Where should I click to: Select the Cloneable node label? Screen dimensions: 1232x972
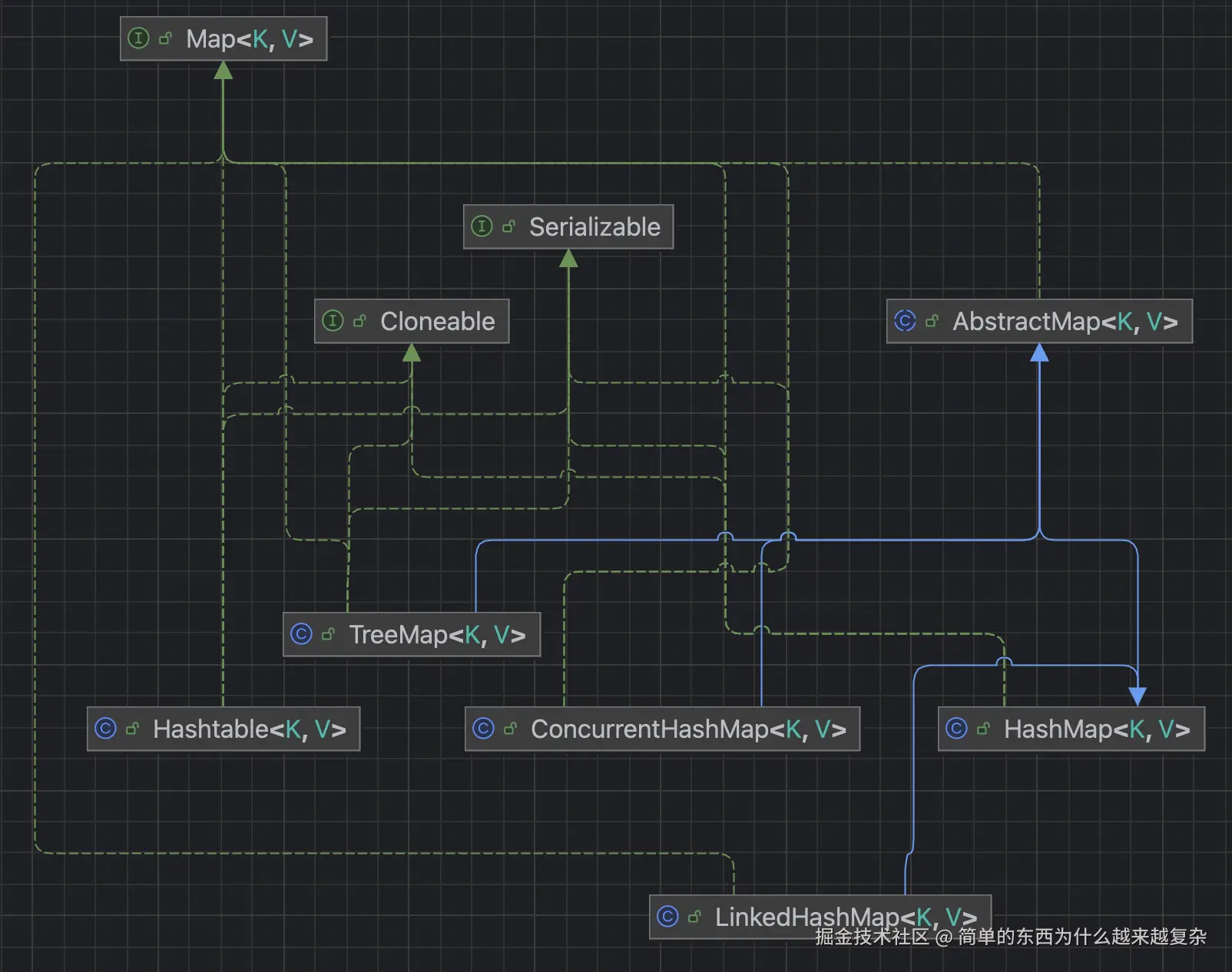click(438, 322)
